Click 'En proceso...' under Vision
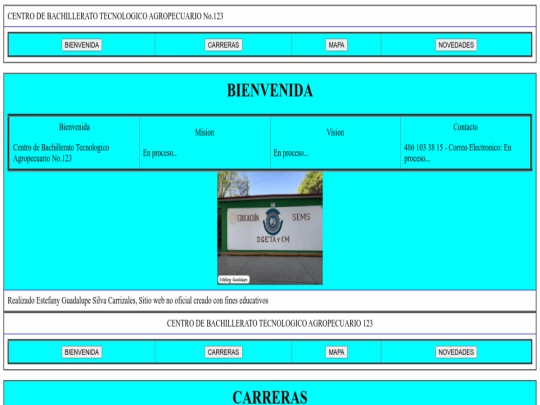Image resolution: width=540 pixels, height=405 pixels. point(291,153)
